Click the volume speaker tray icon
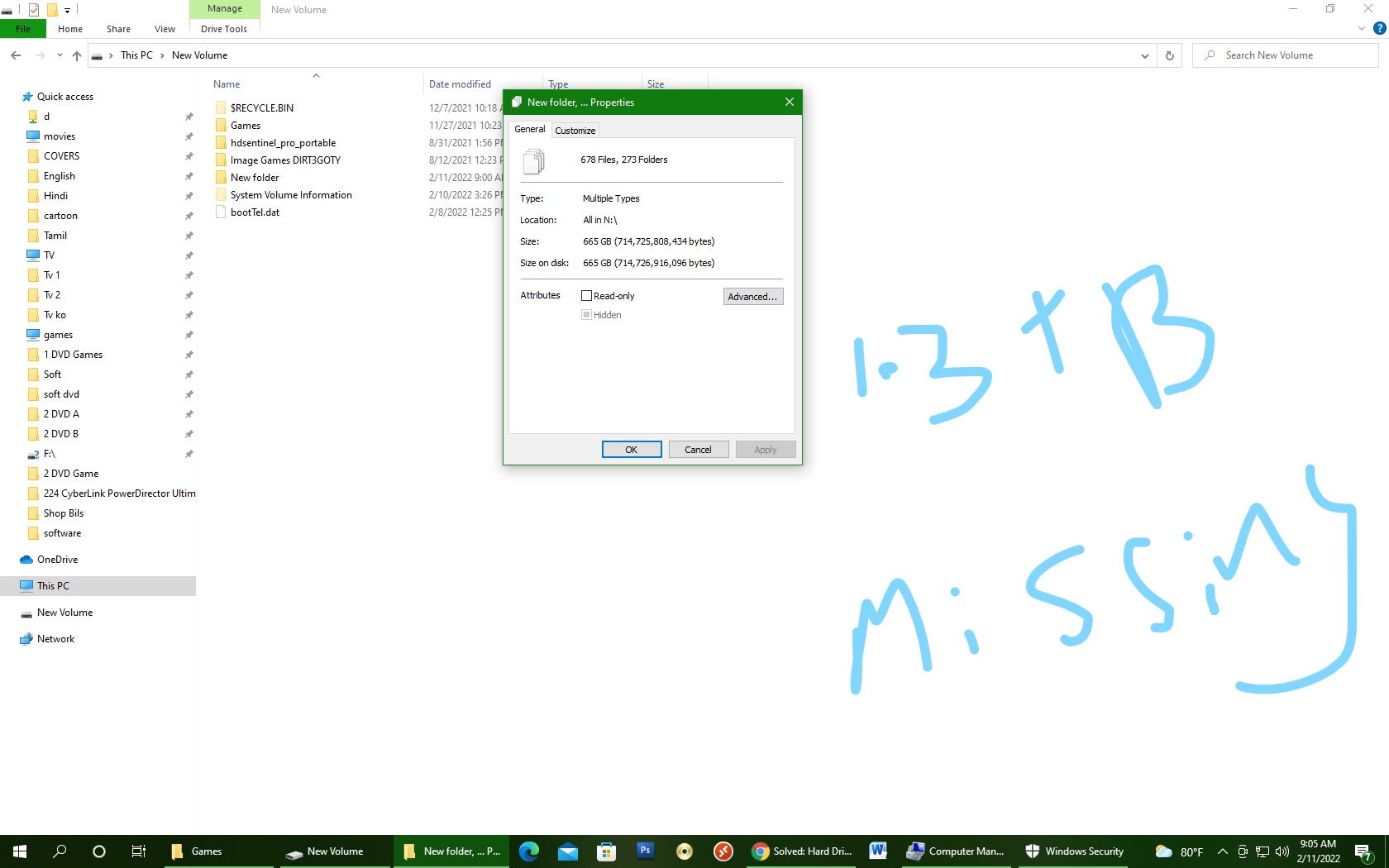 (x=1282, y=851)
